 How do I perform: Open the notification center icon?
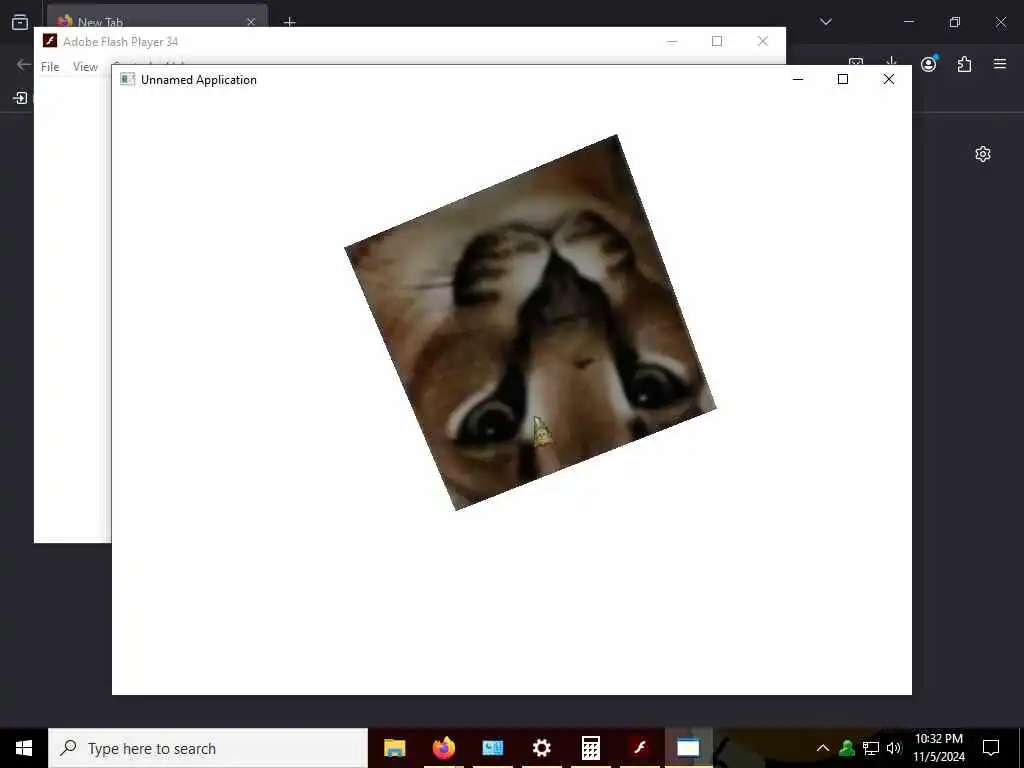[x=991, y=748]
